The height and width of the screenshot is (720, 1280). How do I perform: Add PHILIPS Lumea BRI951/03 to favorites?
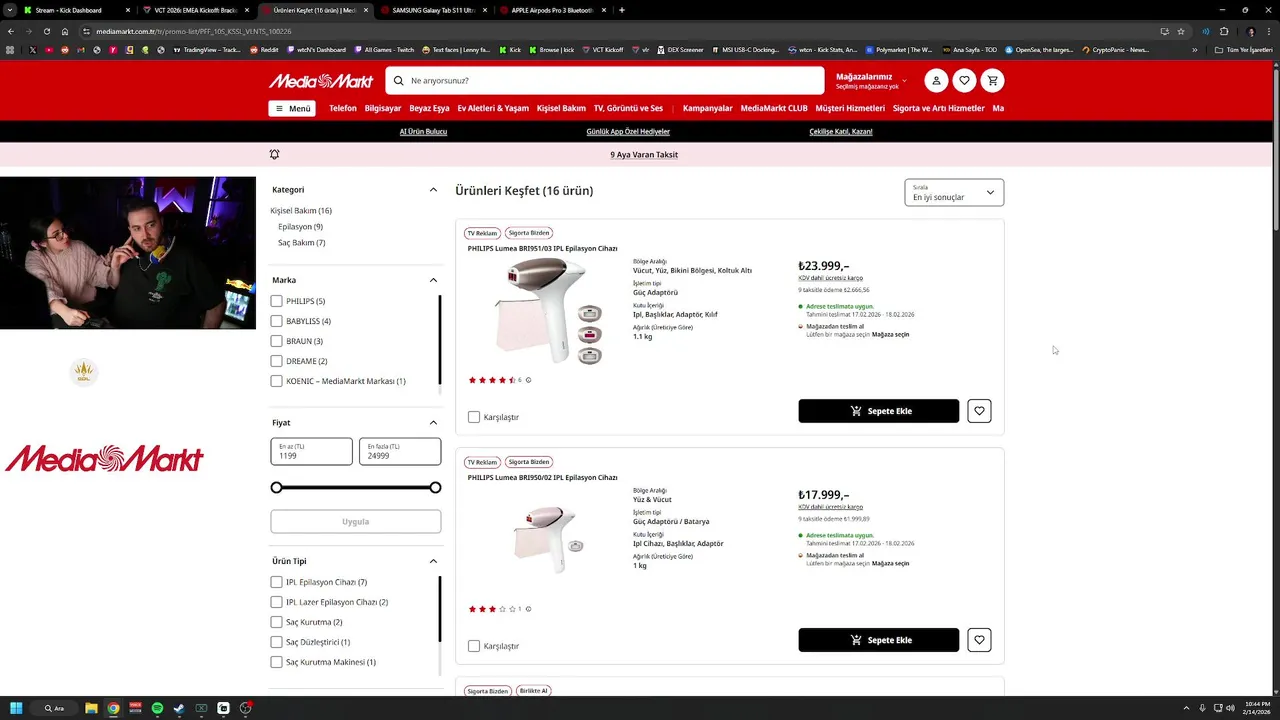(979, 411)
